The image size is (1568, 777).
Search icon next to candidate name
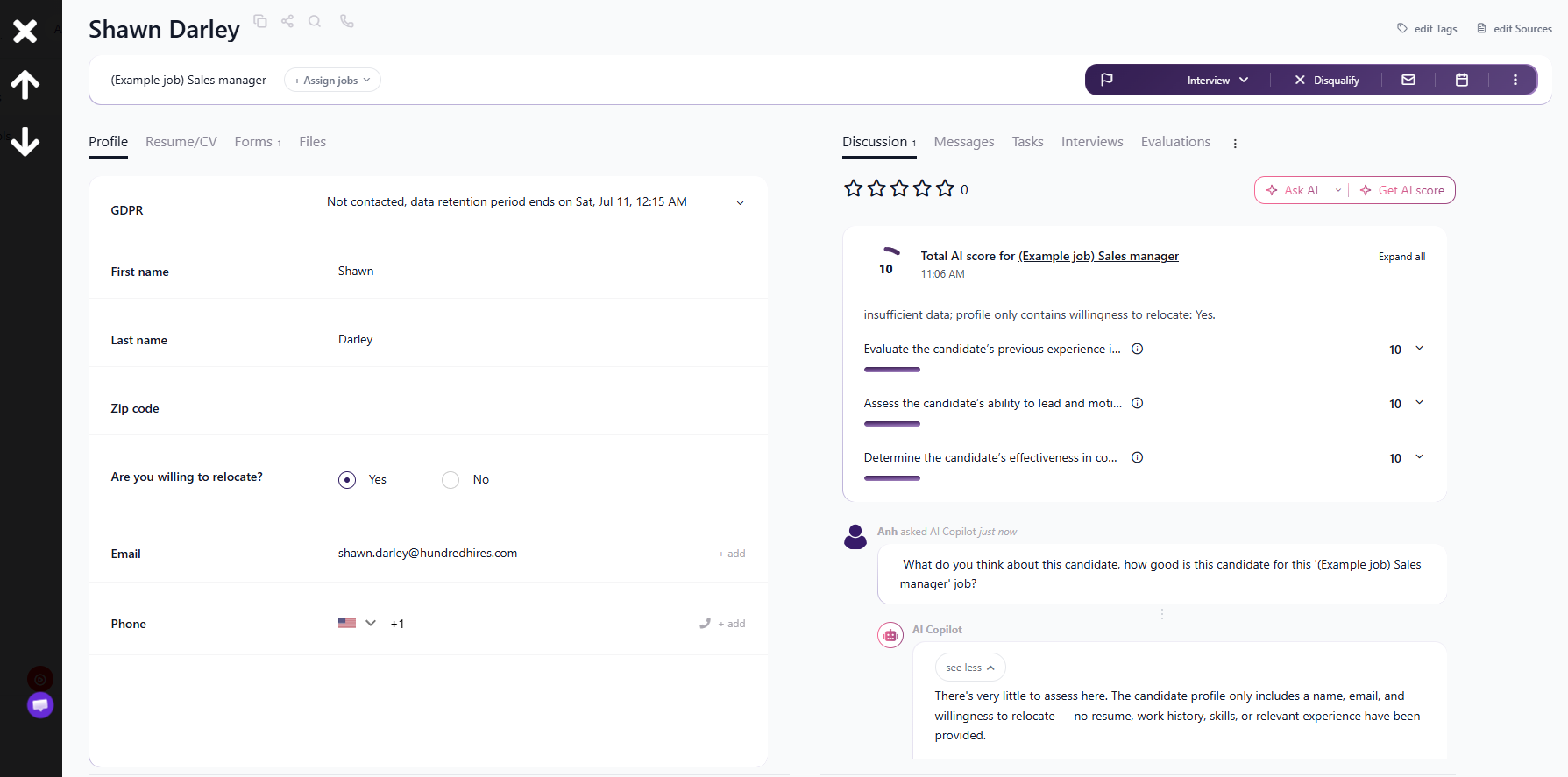315,21
